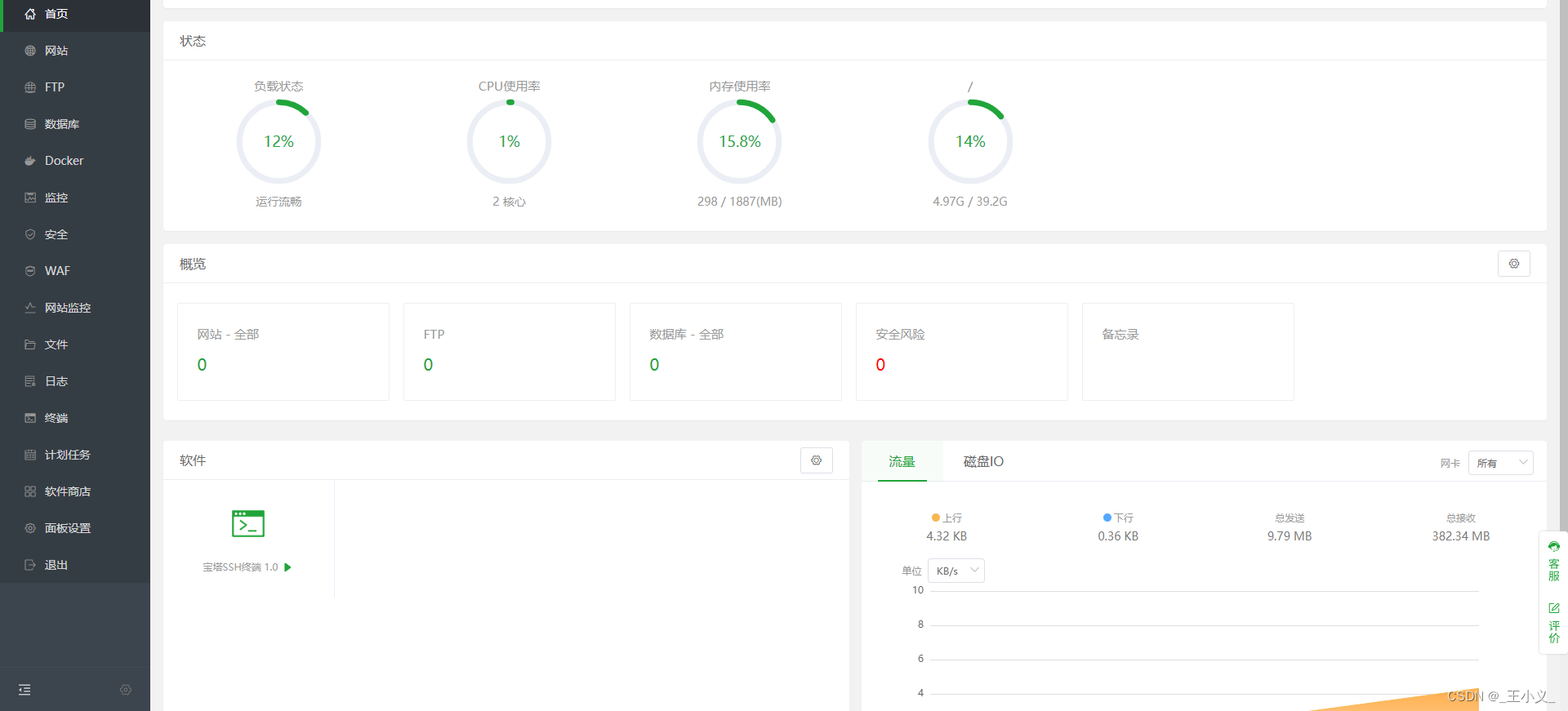The height and width of the screenshot is (711, 1568).
Task: Click the WAF firewall icon
Action: point(30,271)
